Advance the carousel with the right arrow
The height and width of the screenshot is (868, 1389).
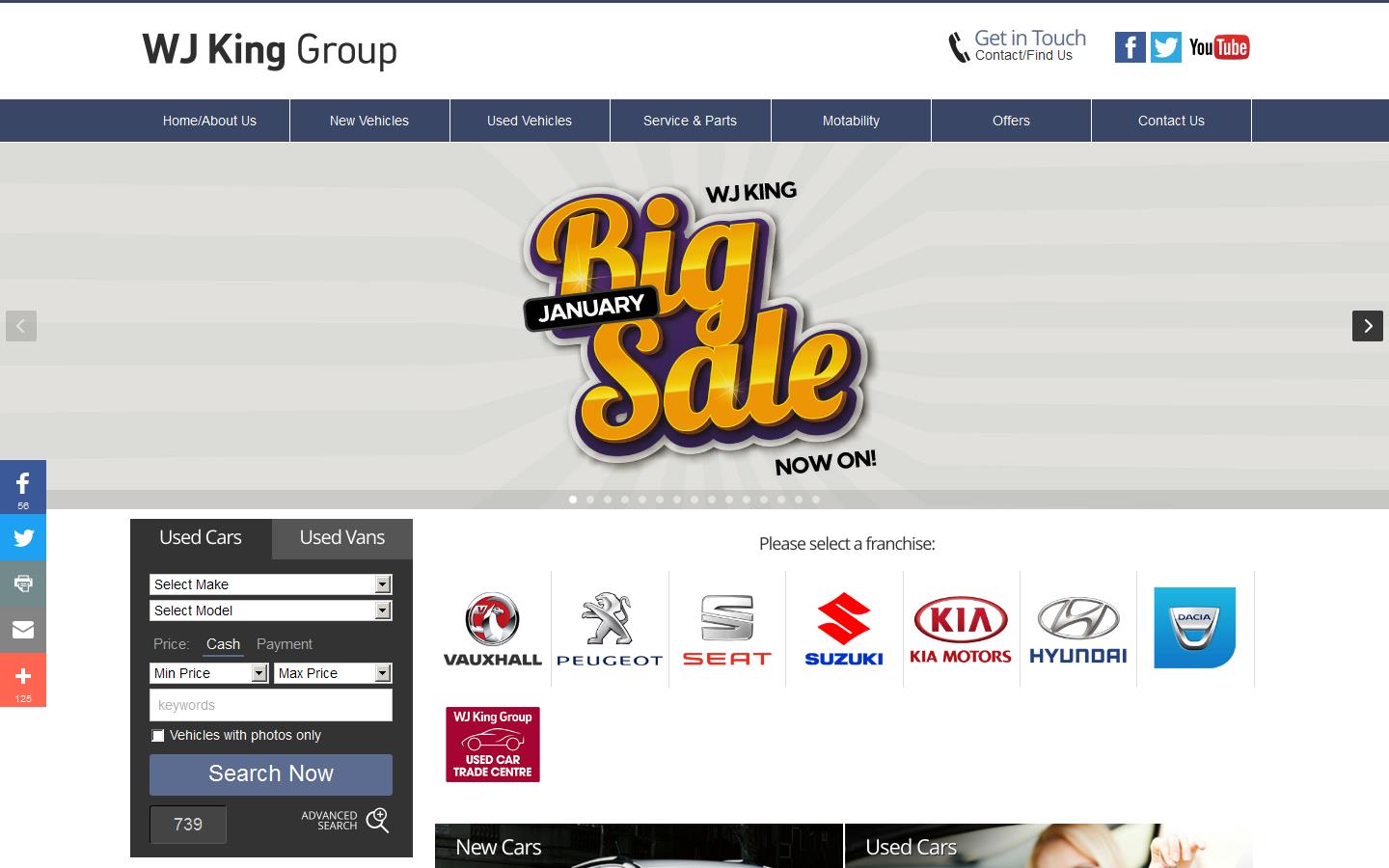[x=1367, y=326]
